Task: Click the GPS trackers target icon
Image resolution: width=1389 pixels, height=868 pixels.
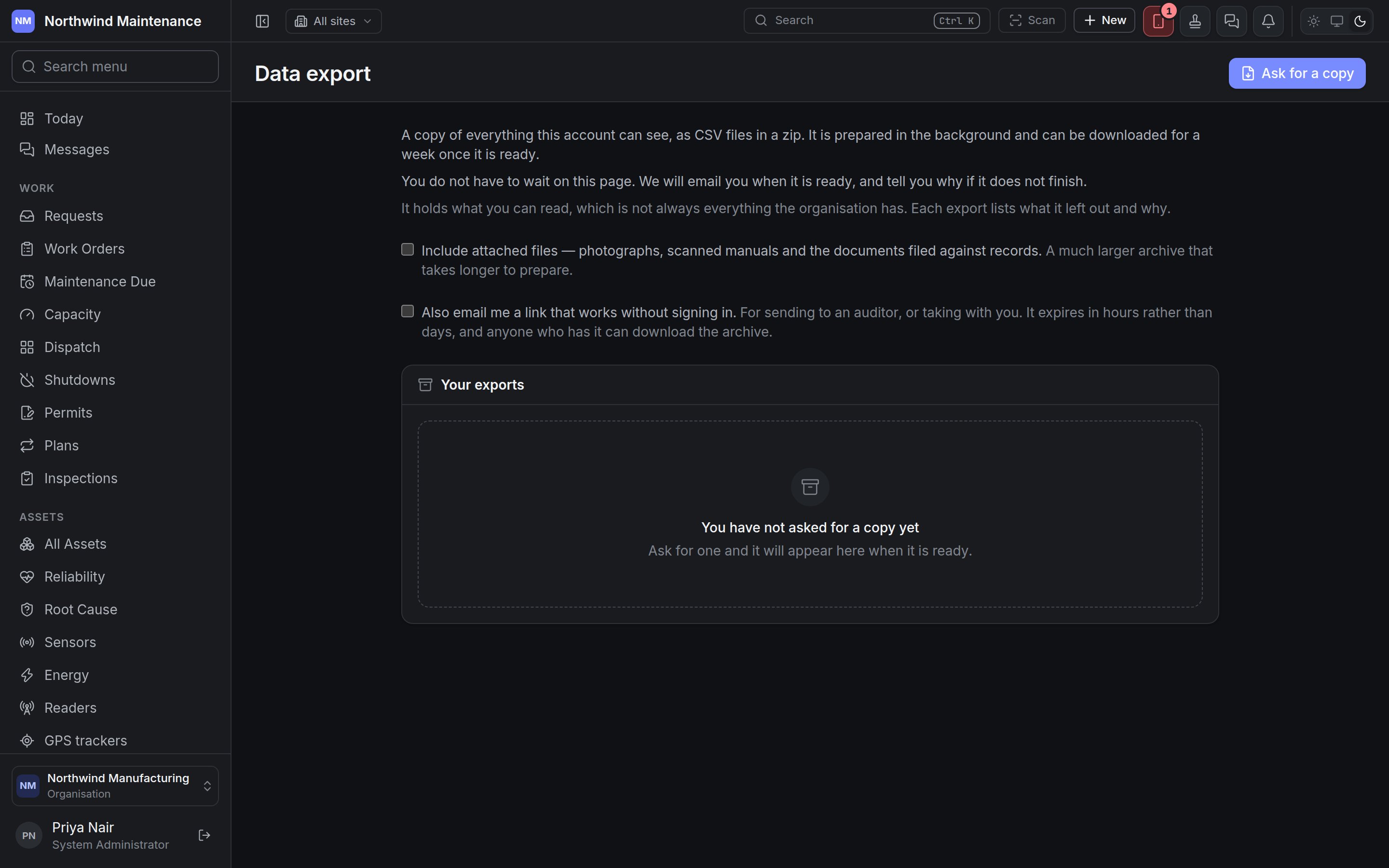Action: pyautogui.click(x=27, y=741)
